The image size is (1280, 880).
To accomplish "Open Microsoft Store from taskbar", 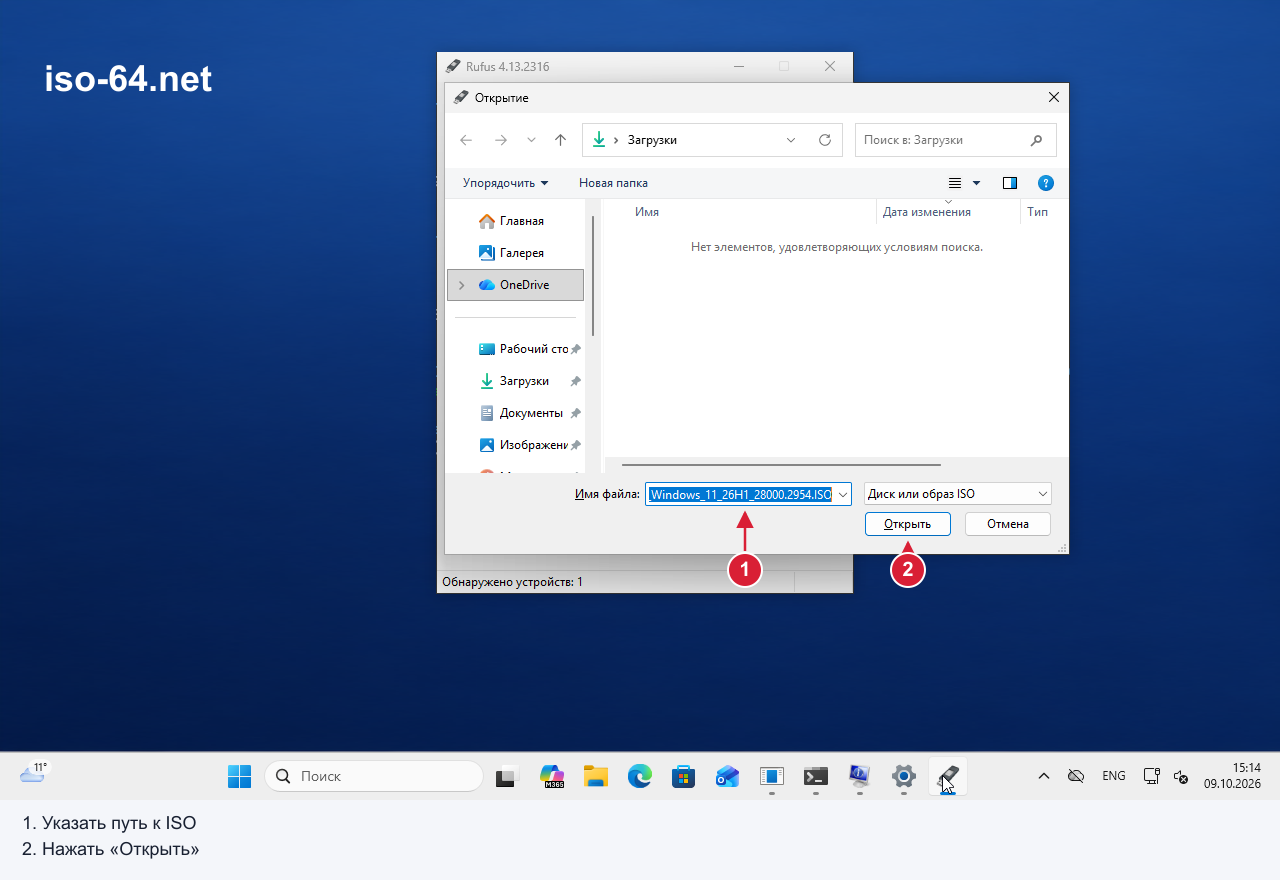I will [x=684, y=776].
